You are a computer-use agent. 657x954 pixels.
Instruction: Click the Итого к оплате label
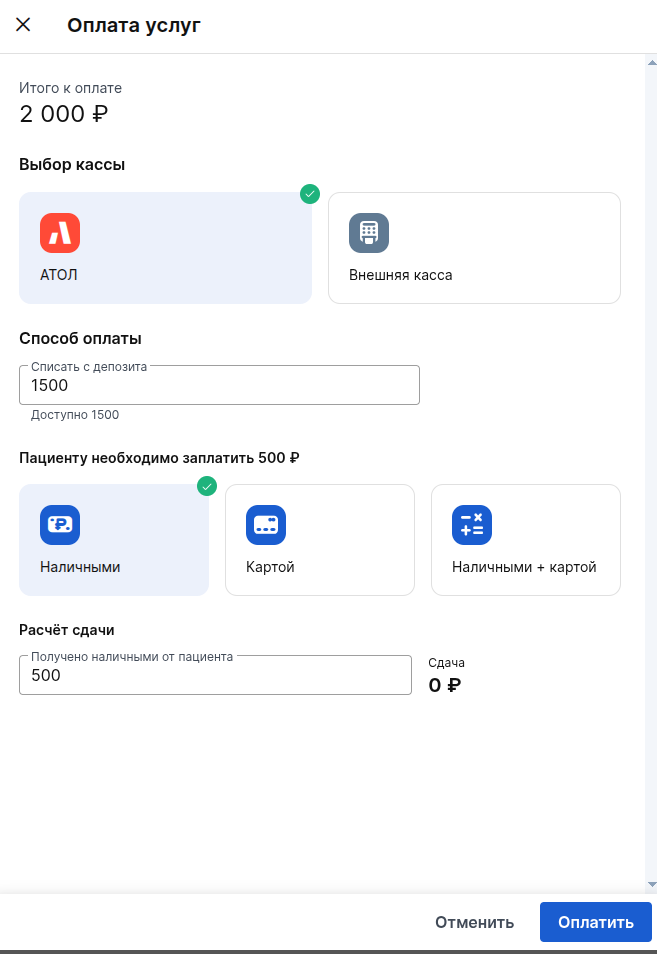[71, 88]
